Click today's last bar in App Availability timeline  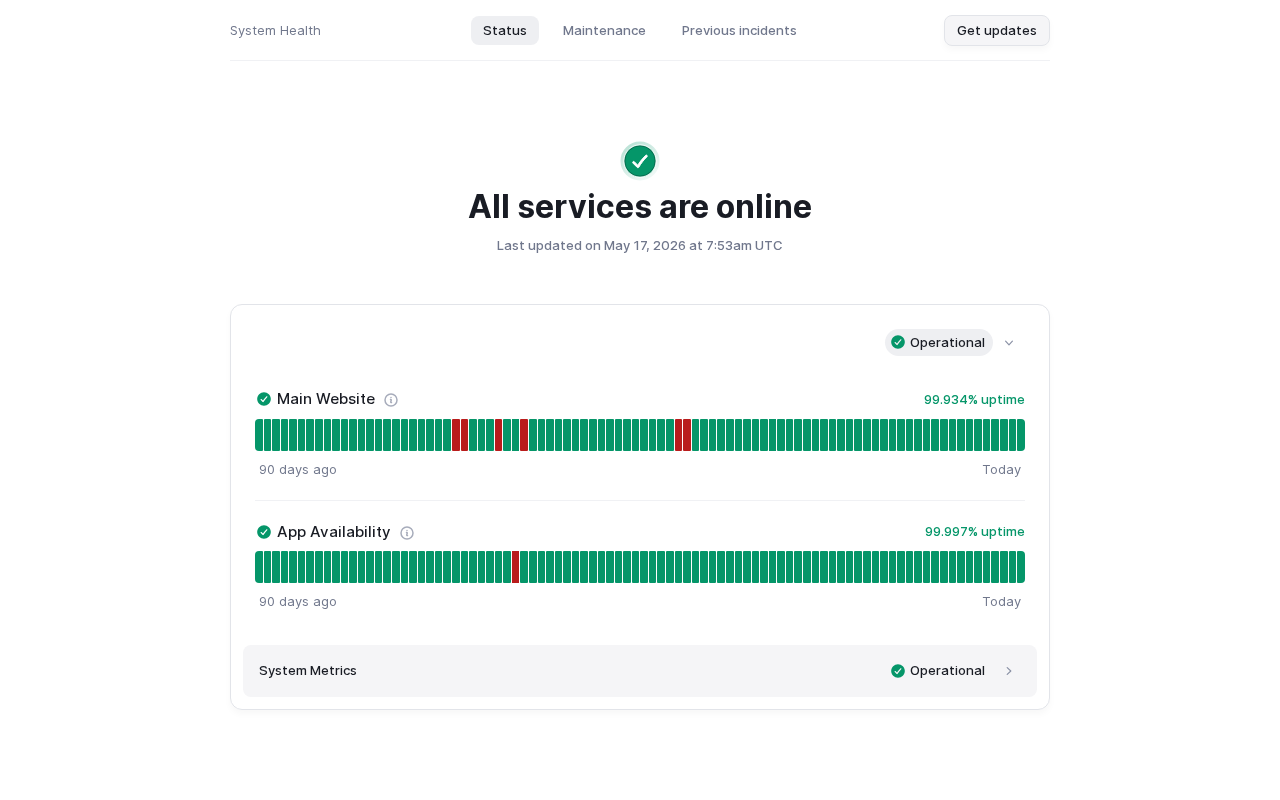coord(1021,567)
